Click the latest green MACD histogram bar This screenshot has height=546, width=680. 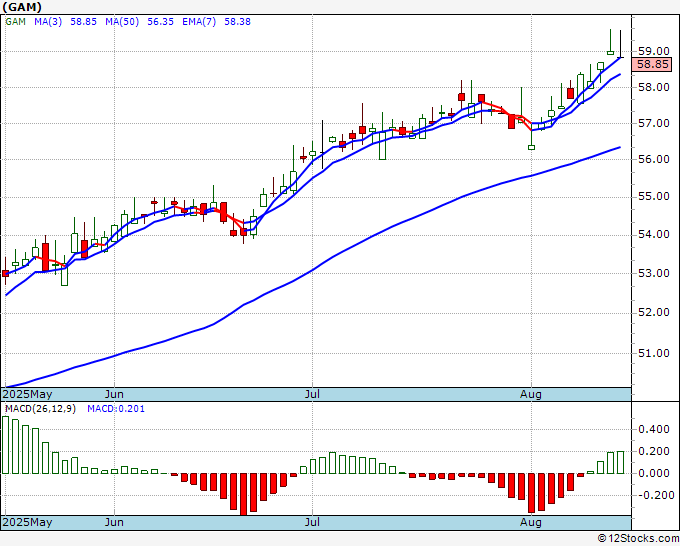click(x=621, y=462)
